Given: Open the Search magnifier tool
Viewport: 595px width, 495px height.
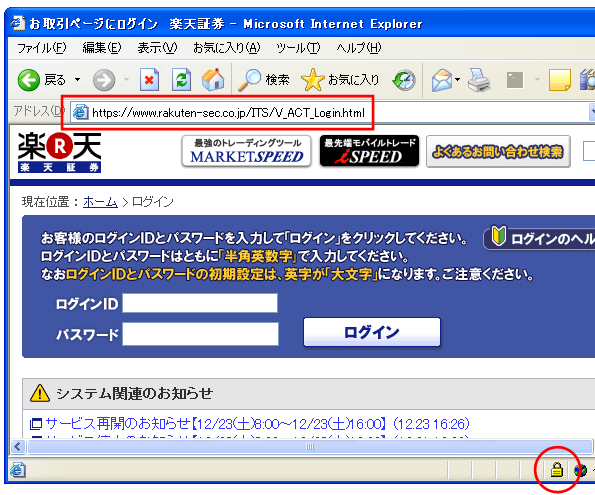Looking at the screenshot, I should [x=249, y=80].
